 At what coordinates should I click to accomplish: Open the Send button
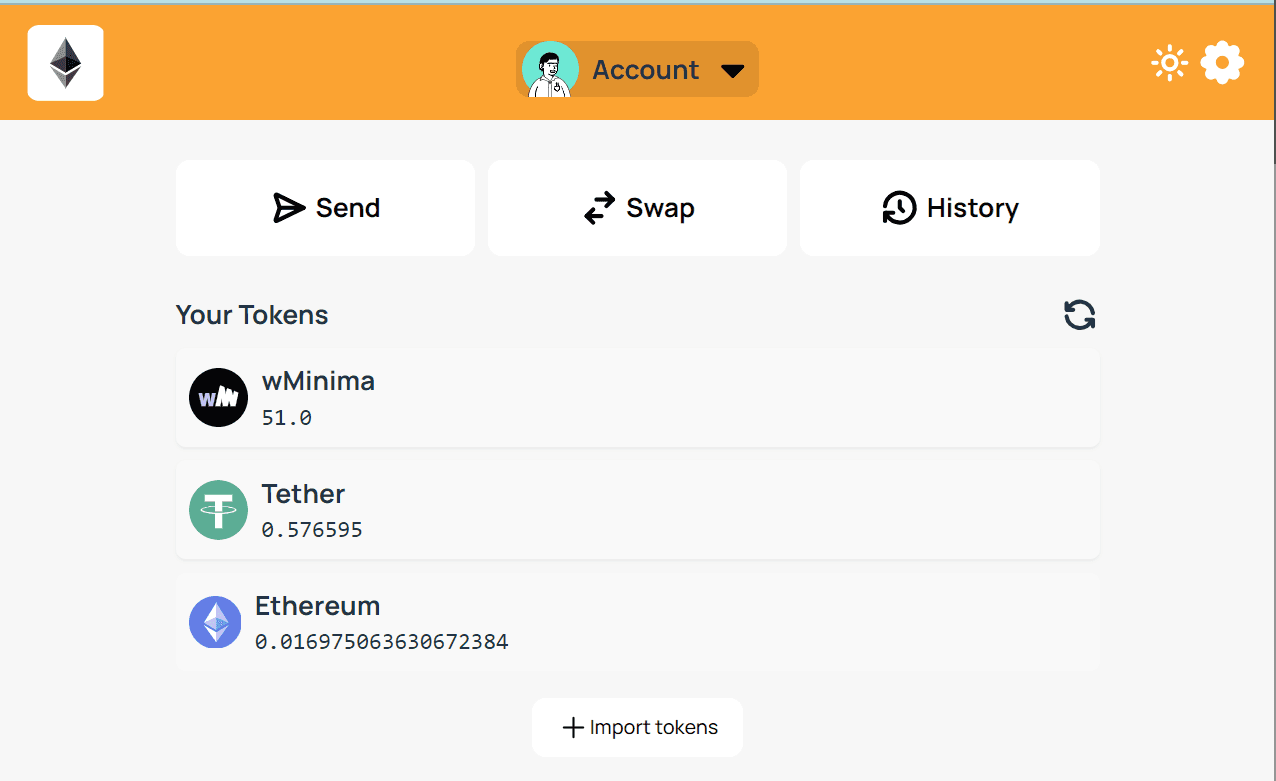(x=325, y=208)
